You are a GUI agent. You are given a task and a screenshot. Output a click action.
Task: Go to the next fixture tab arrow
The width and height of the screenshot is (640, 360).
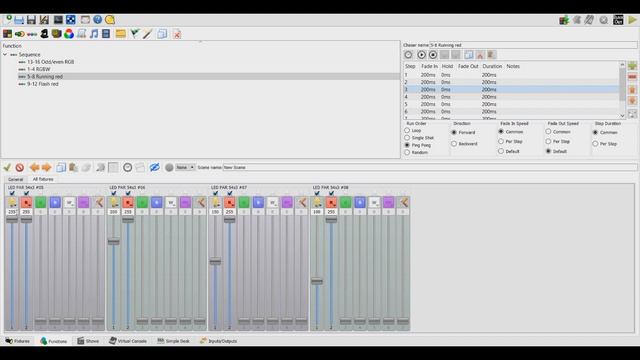pos(47,167)
